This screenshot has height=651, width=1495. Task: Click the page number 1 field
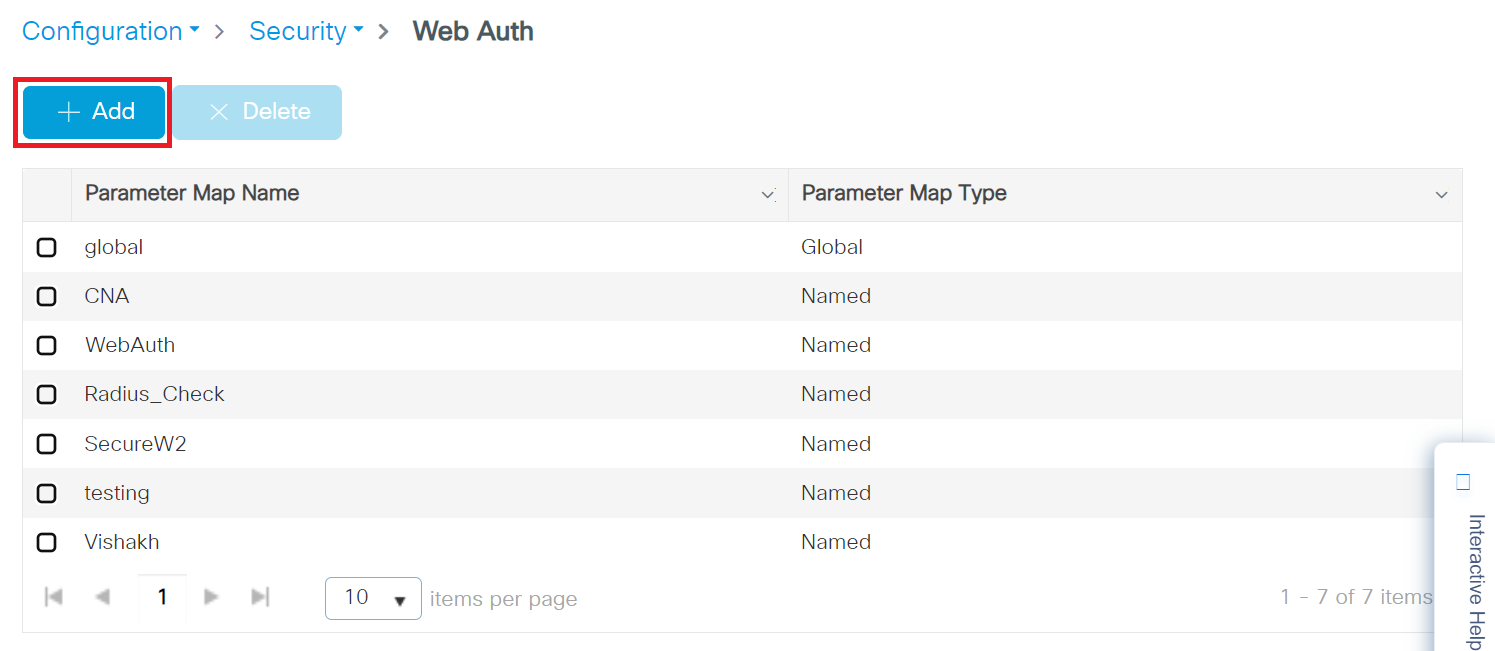pyautogui.click(x=162, y=597)
